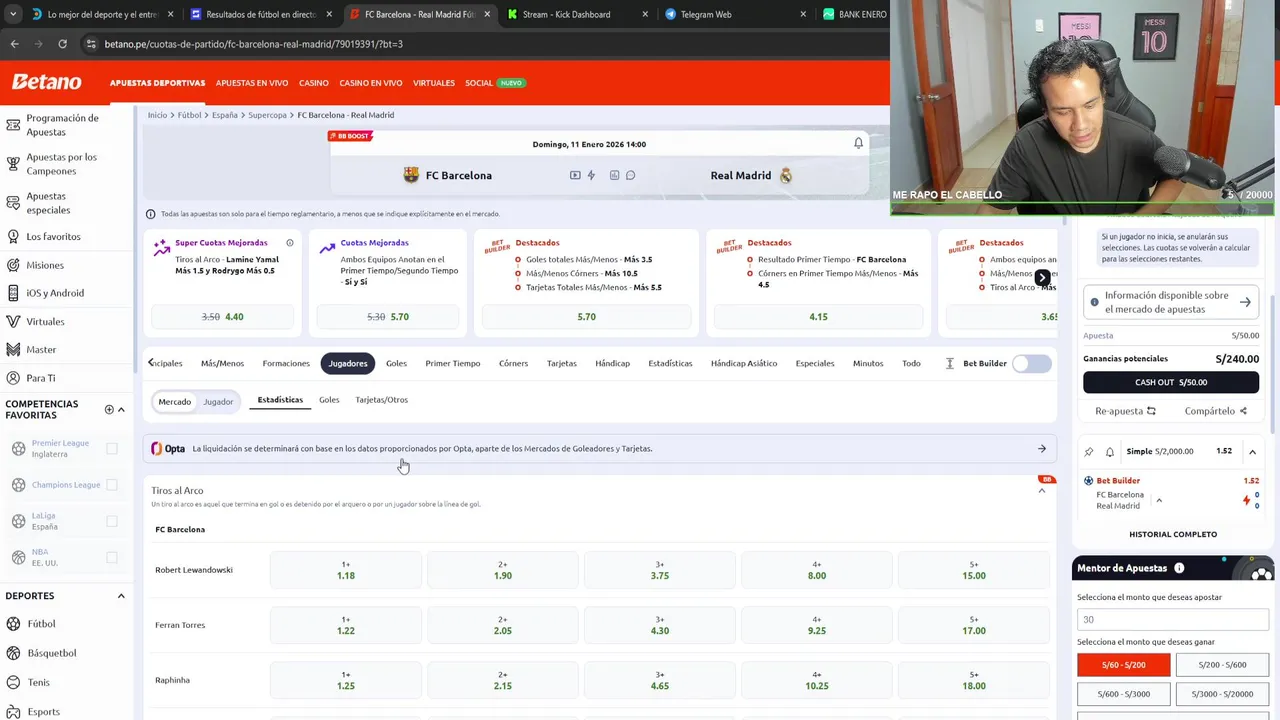Click the lightning bolt icon by FC Barcelona
Screen dimensions: 1280x720
[591, 175]
